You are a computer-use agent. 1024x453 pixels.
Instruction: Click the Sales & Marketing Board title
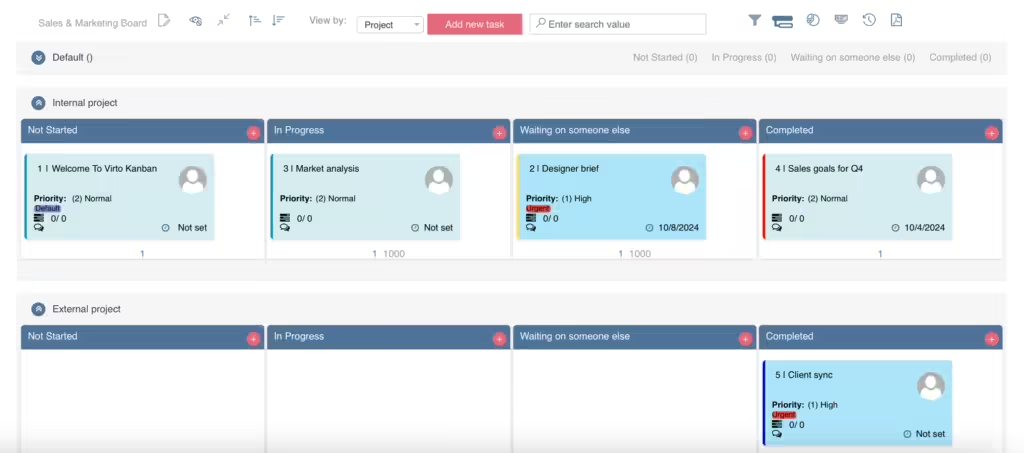(x=93, y=23)
